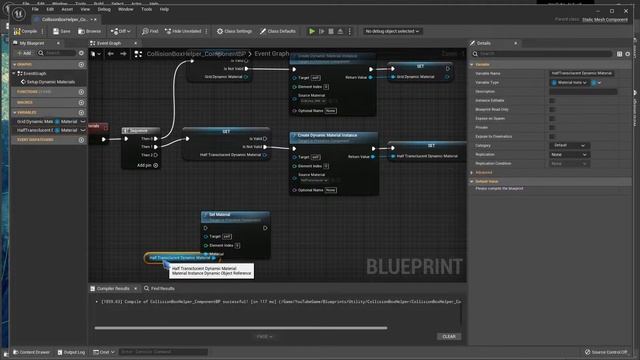Screen dimensions: 640x360
Task: Click the Source Control Off button
Action: tap(606, 352)
